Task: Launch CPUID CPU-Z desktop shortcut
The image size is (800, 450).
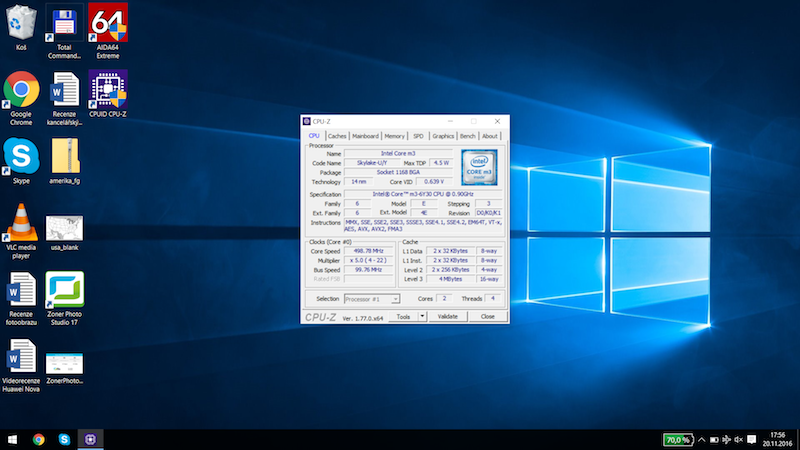Action: click(x=108, y=94)
